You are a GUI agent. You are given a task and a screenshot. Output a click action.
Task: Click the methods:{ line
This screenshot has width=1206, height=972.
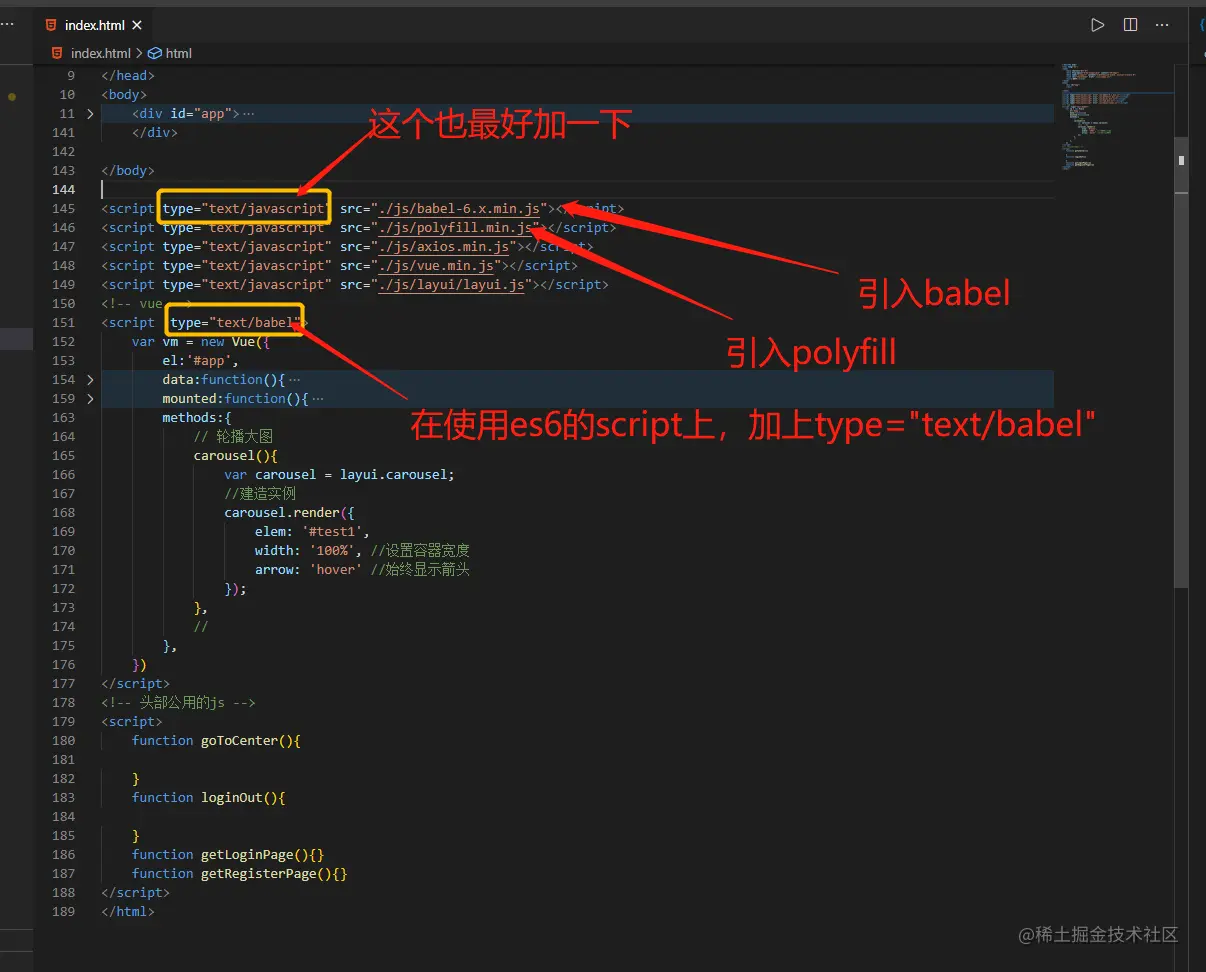pos(197,417)
